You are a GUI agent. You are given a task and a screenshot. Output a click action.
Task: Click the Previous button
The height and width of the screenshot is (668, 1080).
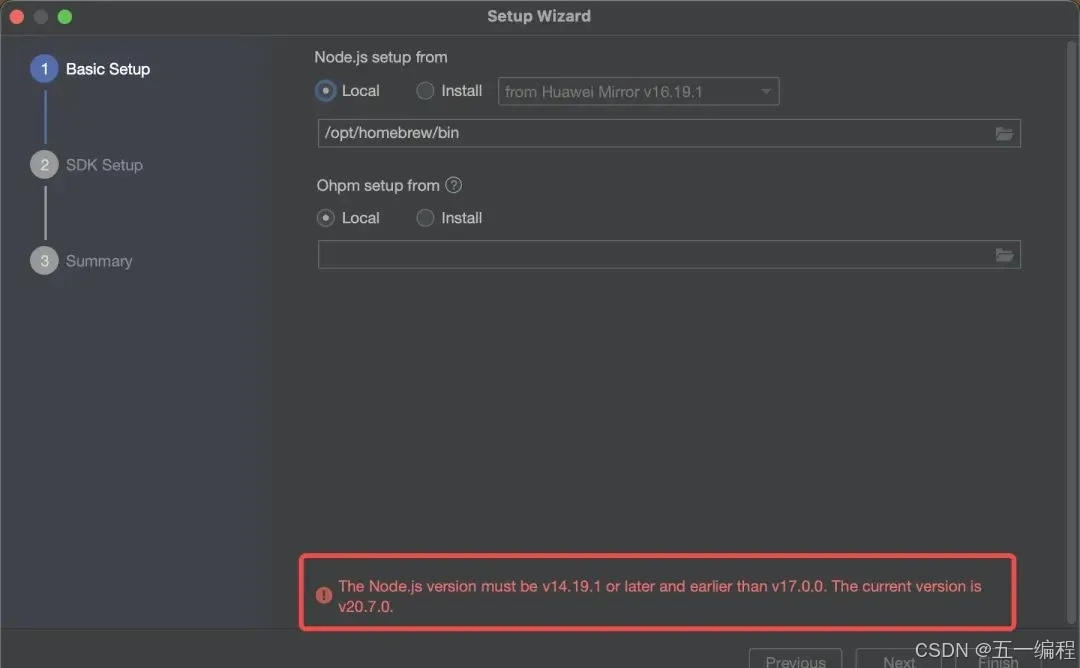(796, 659)
